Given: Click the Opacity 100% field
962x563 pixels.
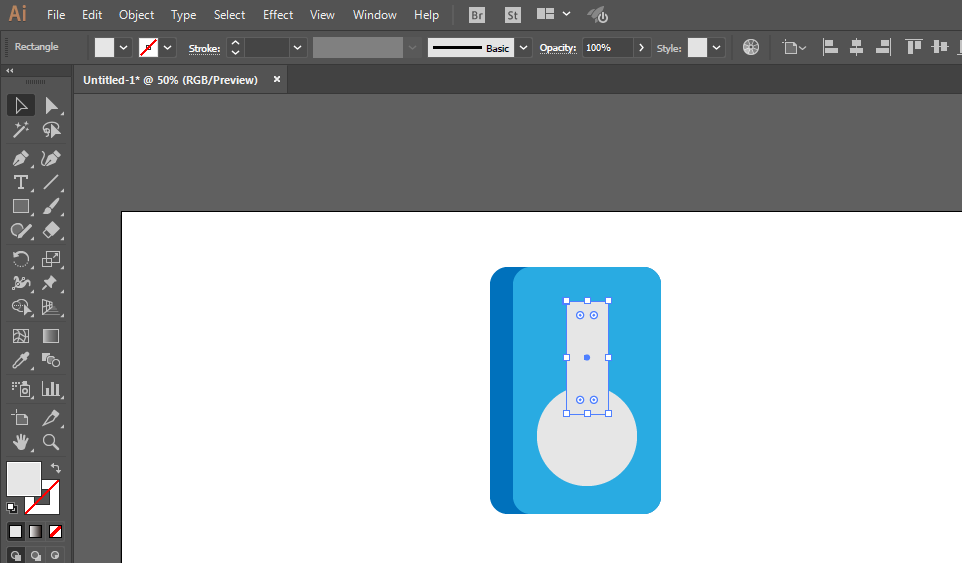Looking at the screenshot, I should coord(607,48).
